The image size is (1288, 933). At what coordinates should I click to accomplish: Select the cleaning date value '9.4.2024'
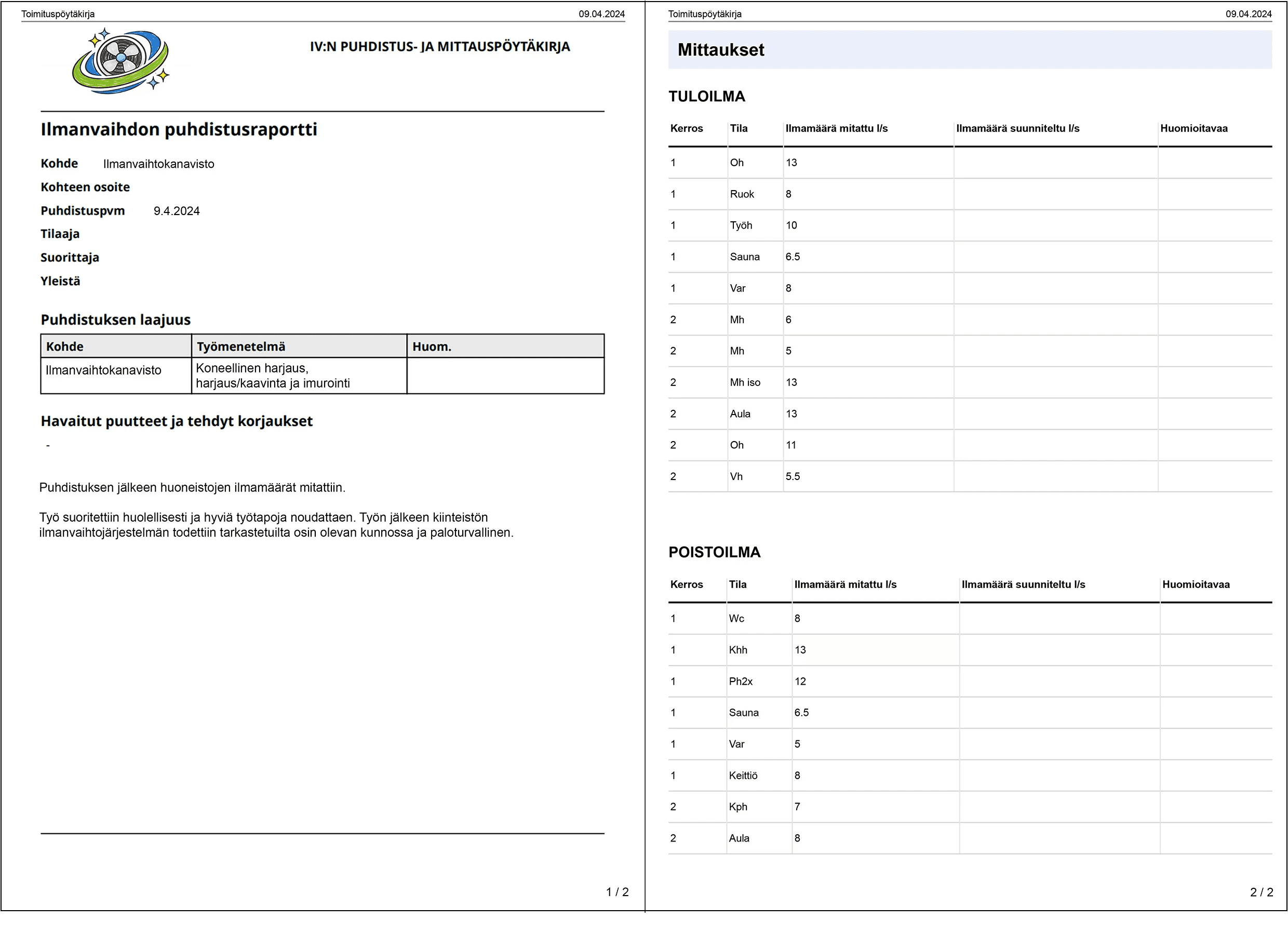pos(177,211)
